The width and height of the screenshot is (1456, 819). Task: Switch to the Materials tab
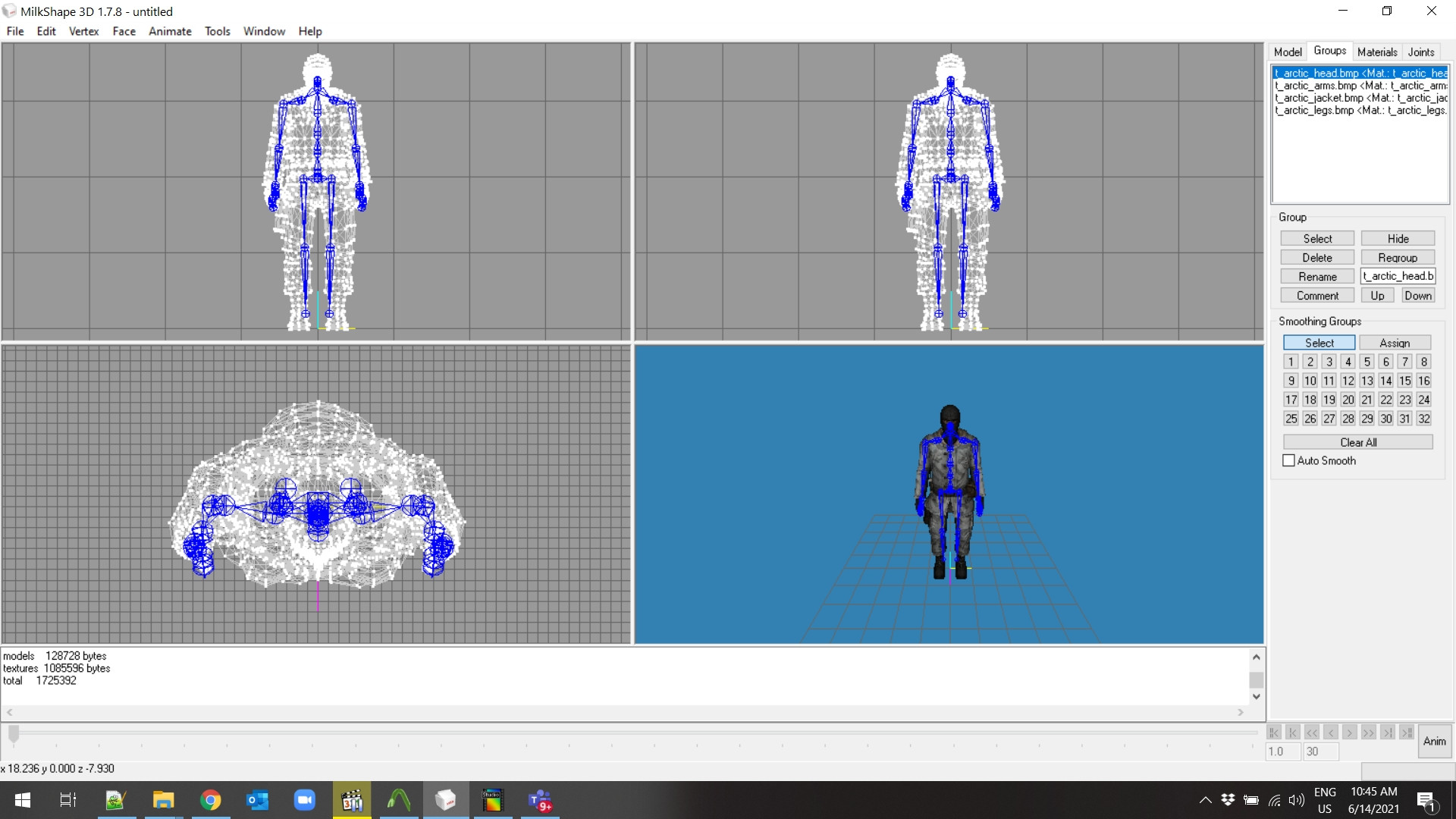(1376, 52)
